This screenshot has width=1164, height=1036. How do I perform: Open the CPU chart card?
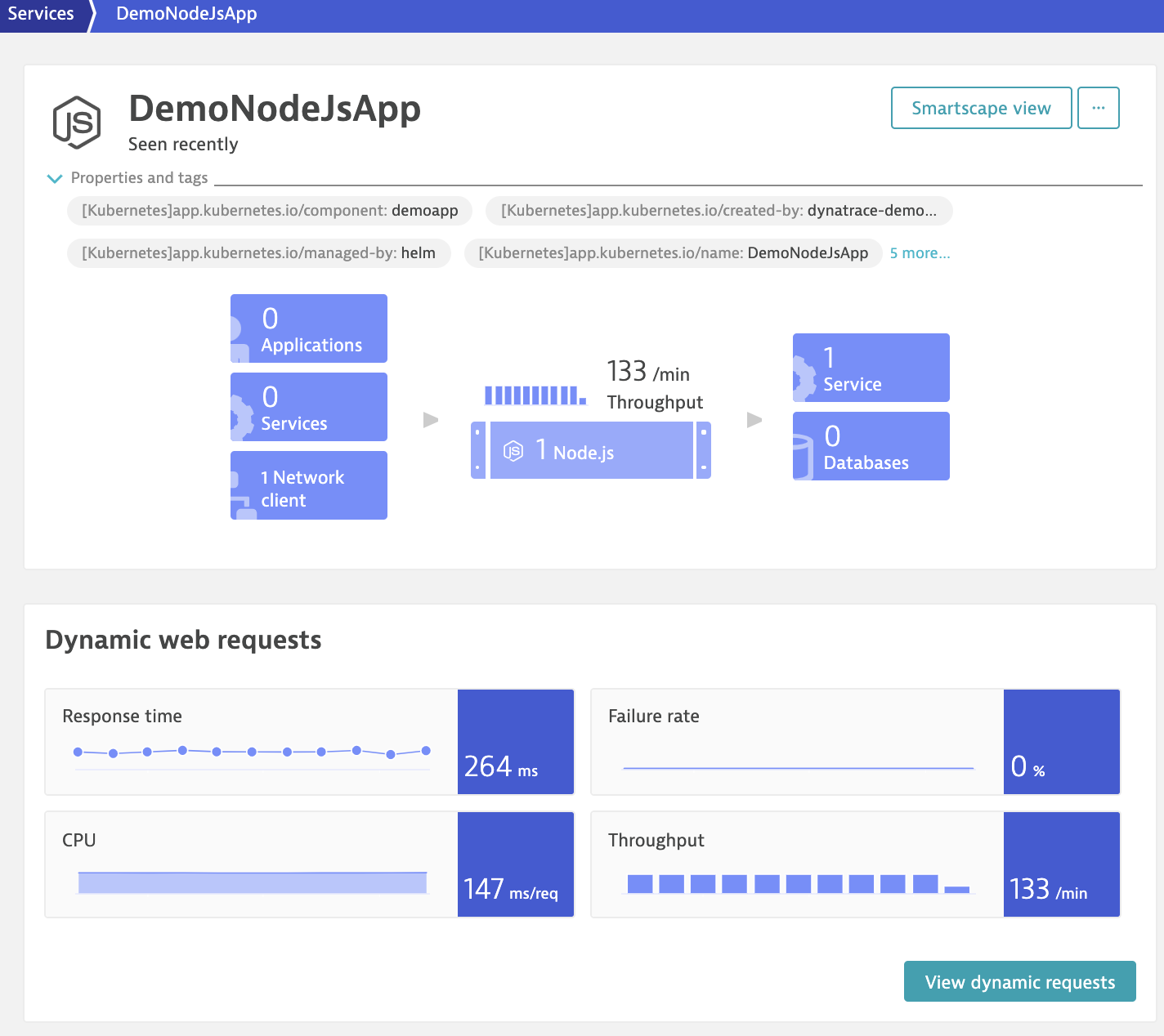coord(310,864)
